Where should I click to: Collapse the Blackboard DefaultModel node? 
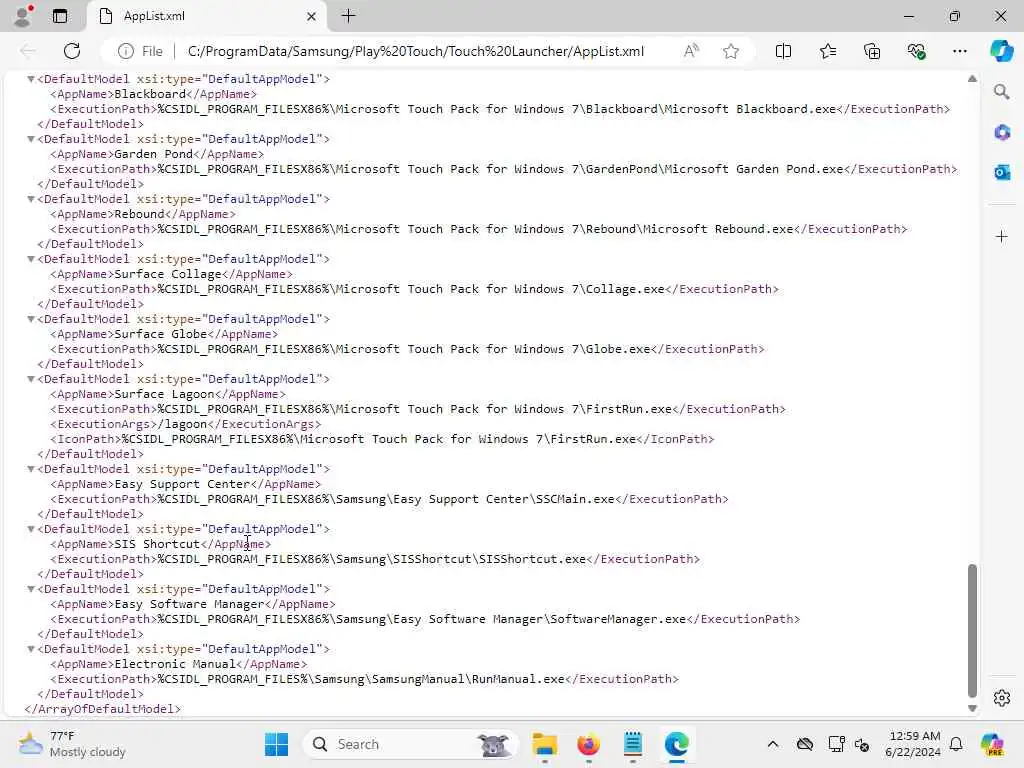(x=30, y=79)
